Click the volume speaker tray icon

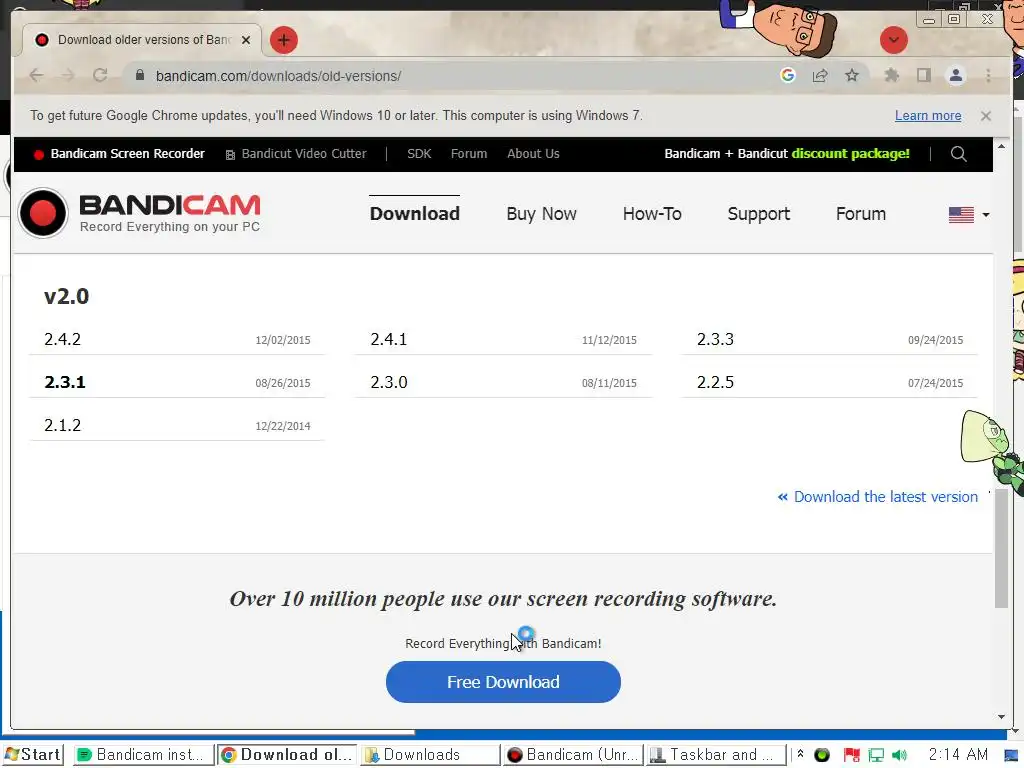coord(900,756)
